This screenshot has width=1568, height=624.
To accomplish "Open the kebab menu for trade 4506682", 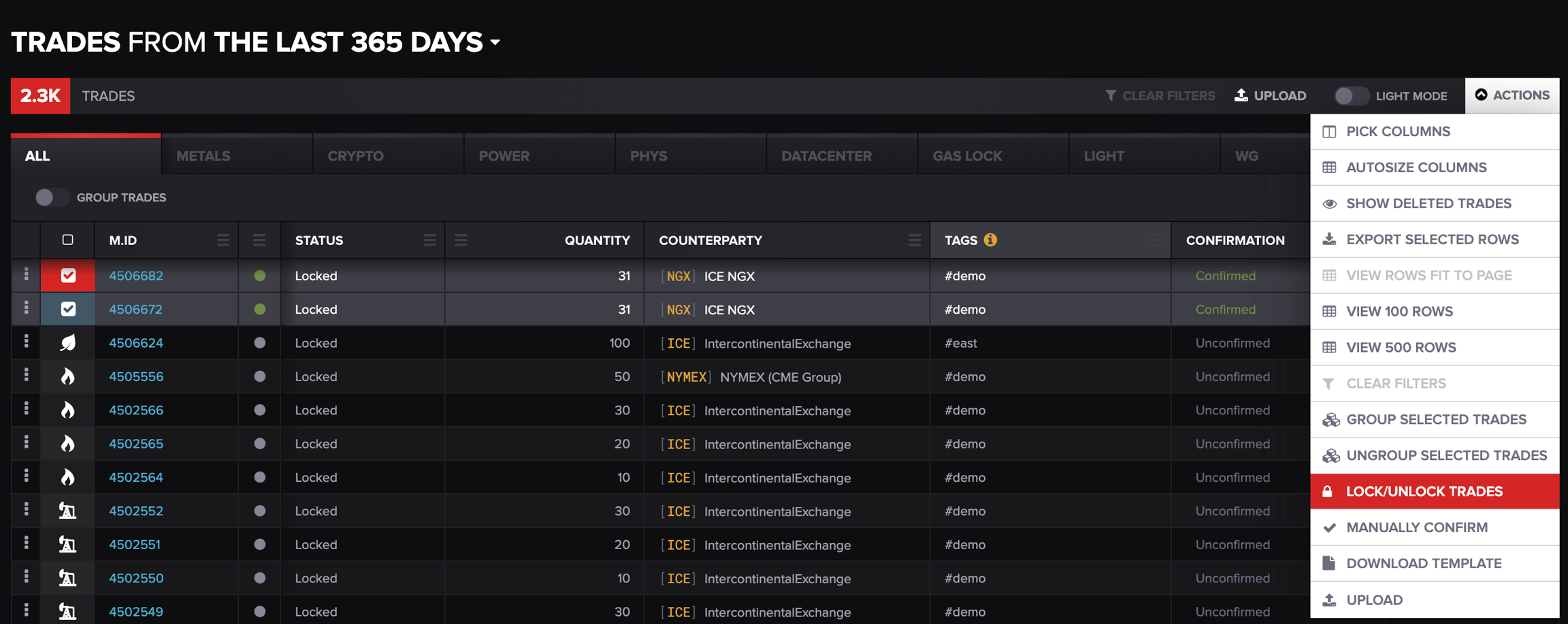I will pyautogui.click(x=25, y=276).
